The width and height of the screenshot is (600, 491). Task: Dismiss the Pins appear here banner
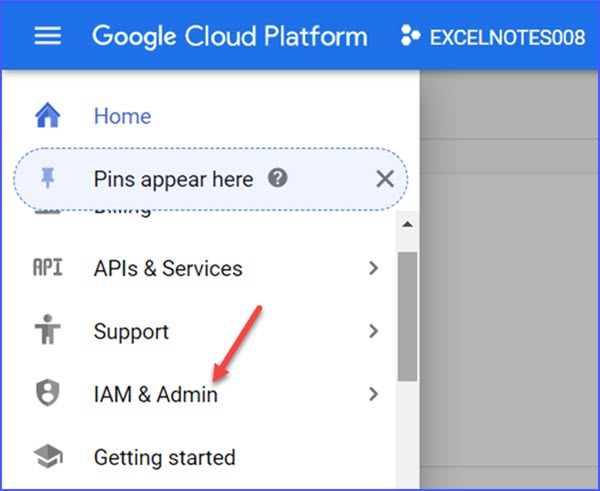(x=385, y=179)
